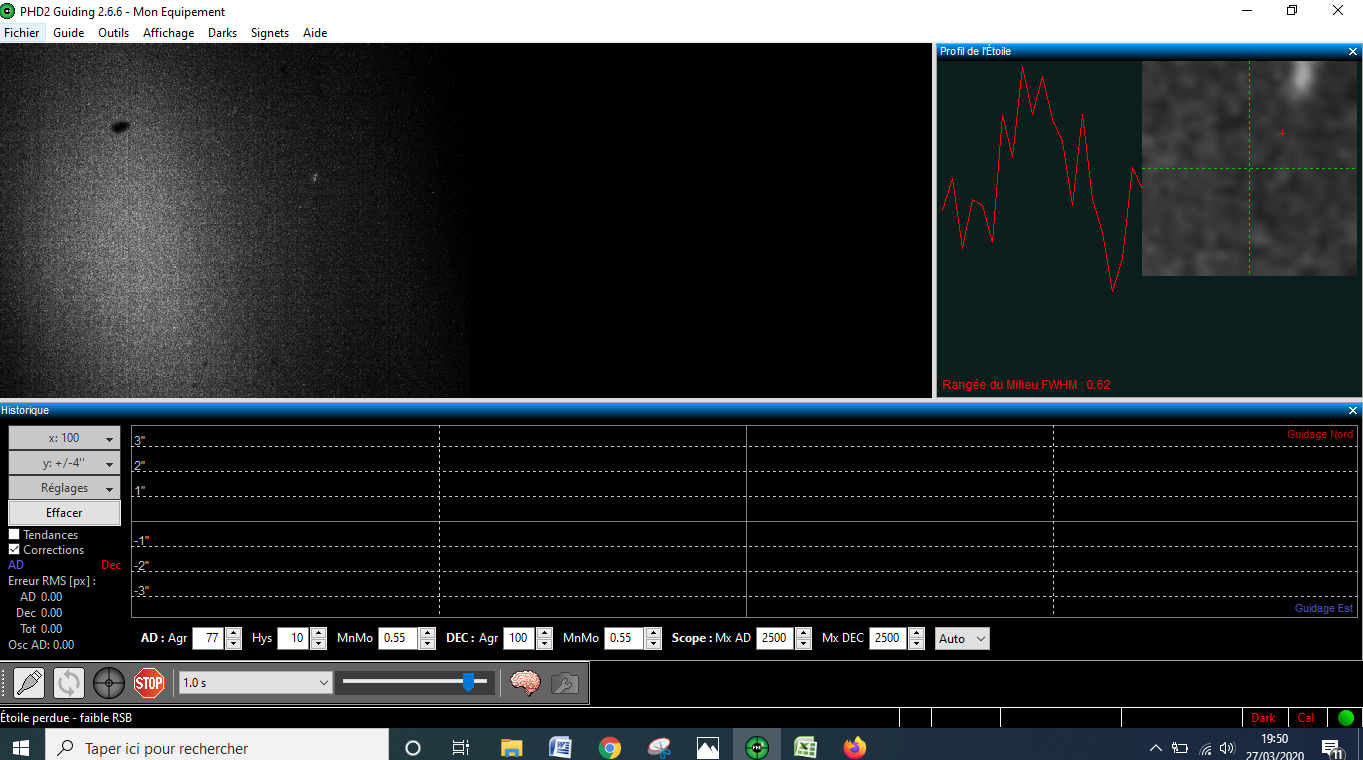Increase the Mx AD stepper value

[803, 633]
